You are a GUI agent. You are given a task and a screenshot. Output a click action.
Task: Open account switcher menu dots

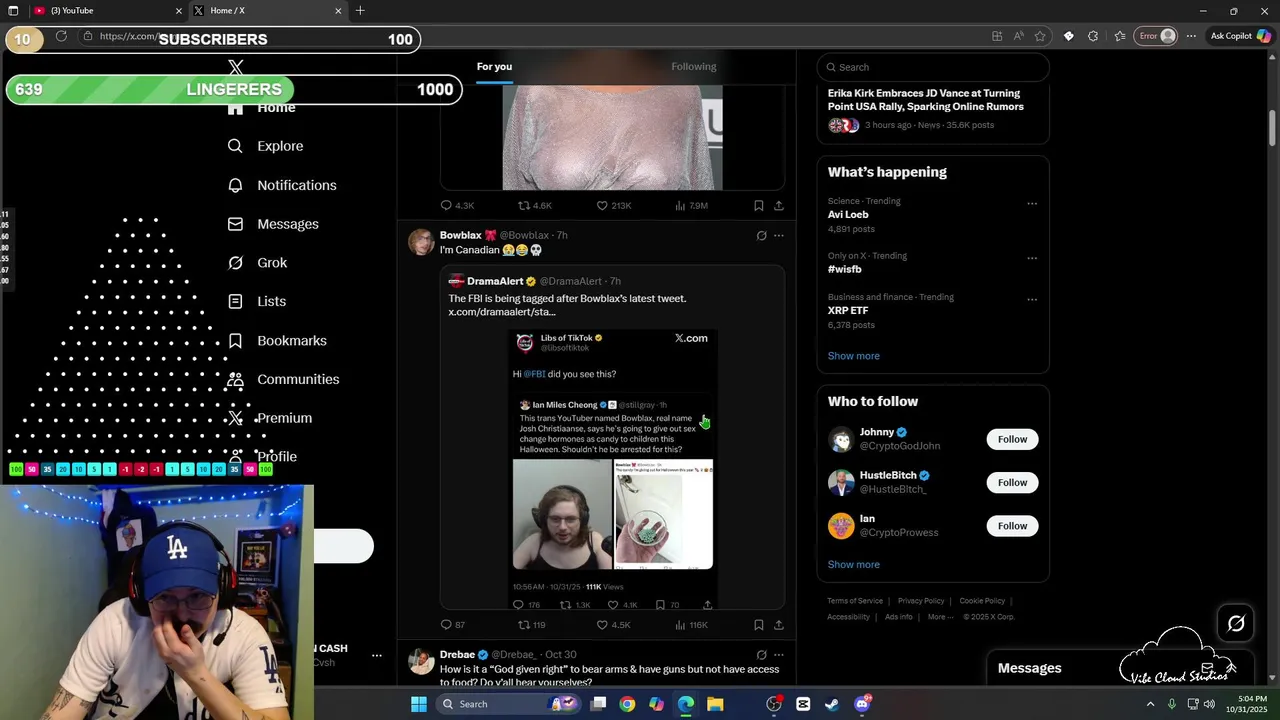click(377, 656)
